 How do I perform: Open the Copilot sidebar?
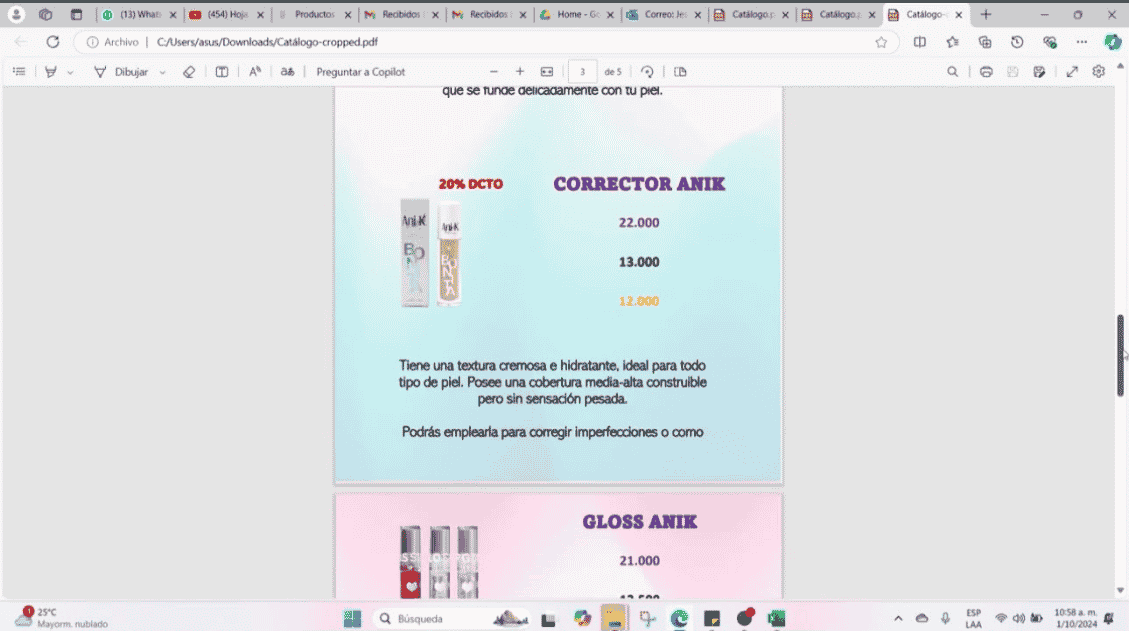(1112, 42)
